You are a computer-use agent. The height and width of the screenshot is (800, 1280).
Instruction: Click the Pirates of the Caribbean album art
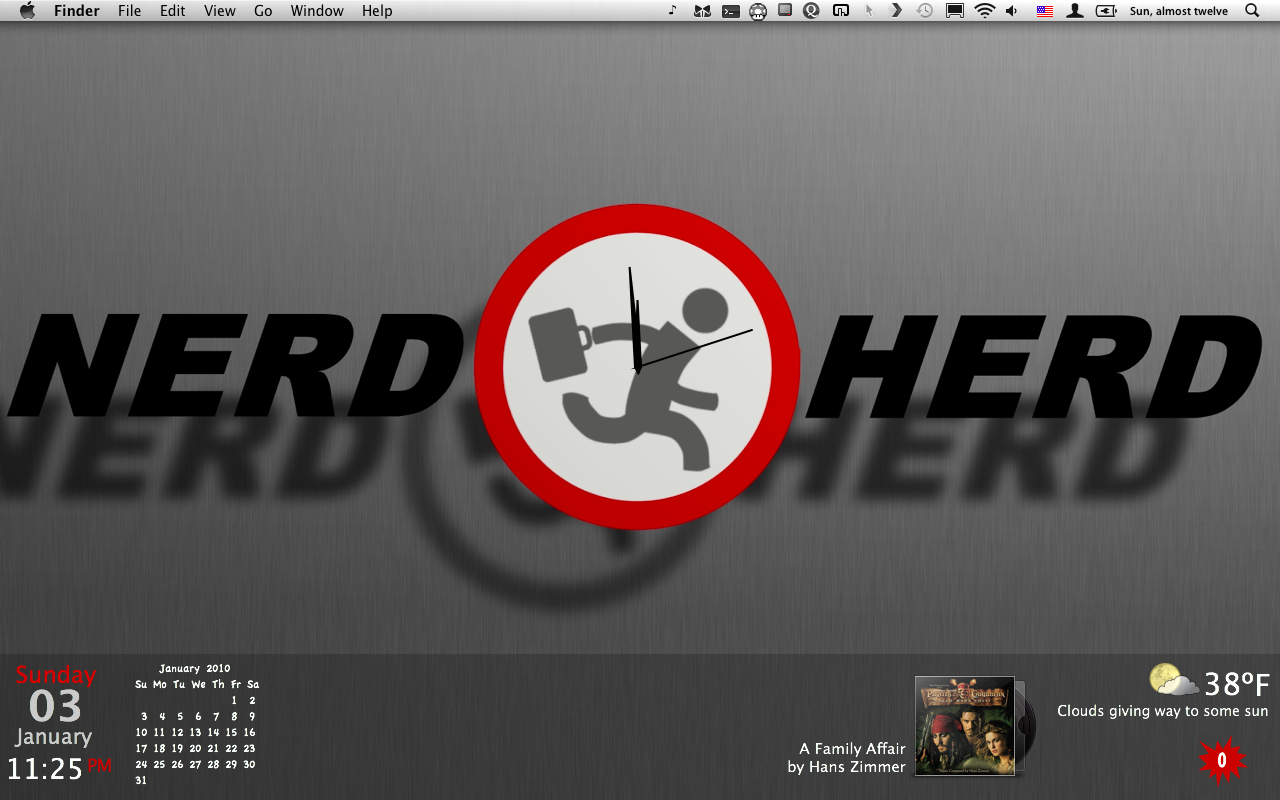tap(964, 726)
